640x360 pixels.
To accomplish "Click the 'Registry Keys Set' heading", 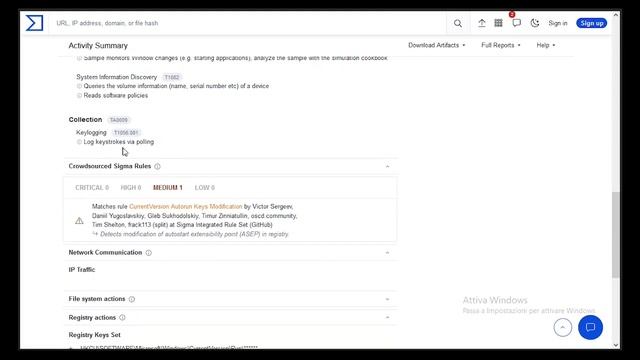I will click(x=94, y=335).
